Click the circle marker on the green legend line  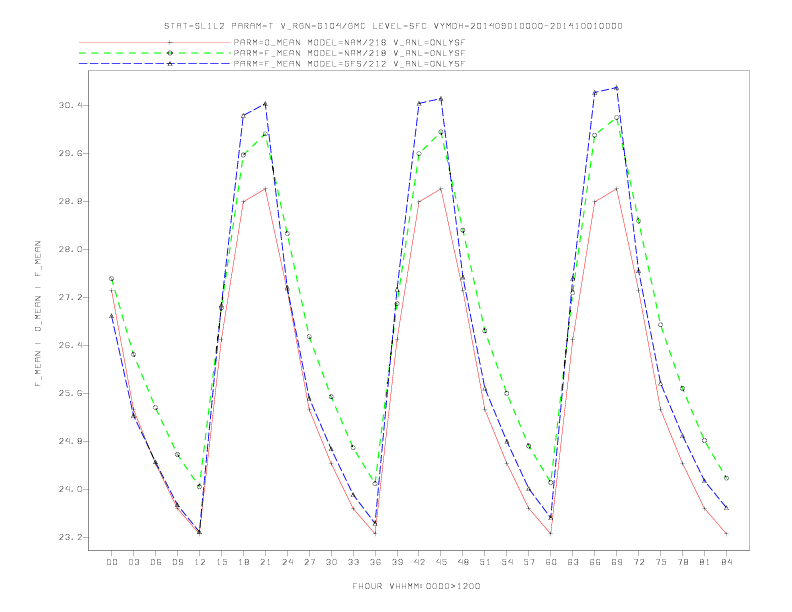point(170,53)
